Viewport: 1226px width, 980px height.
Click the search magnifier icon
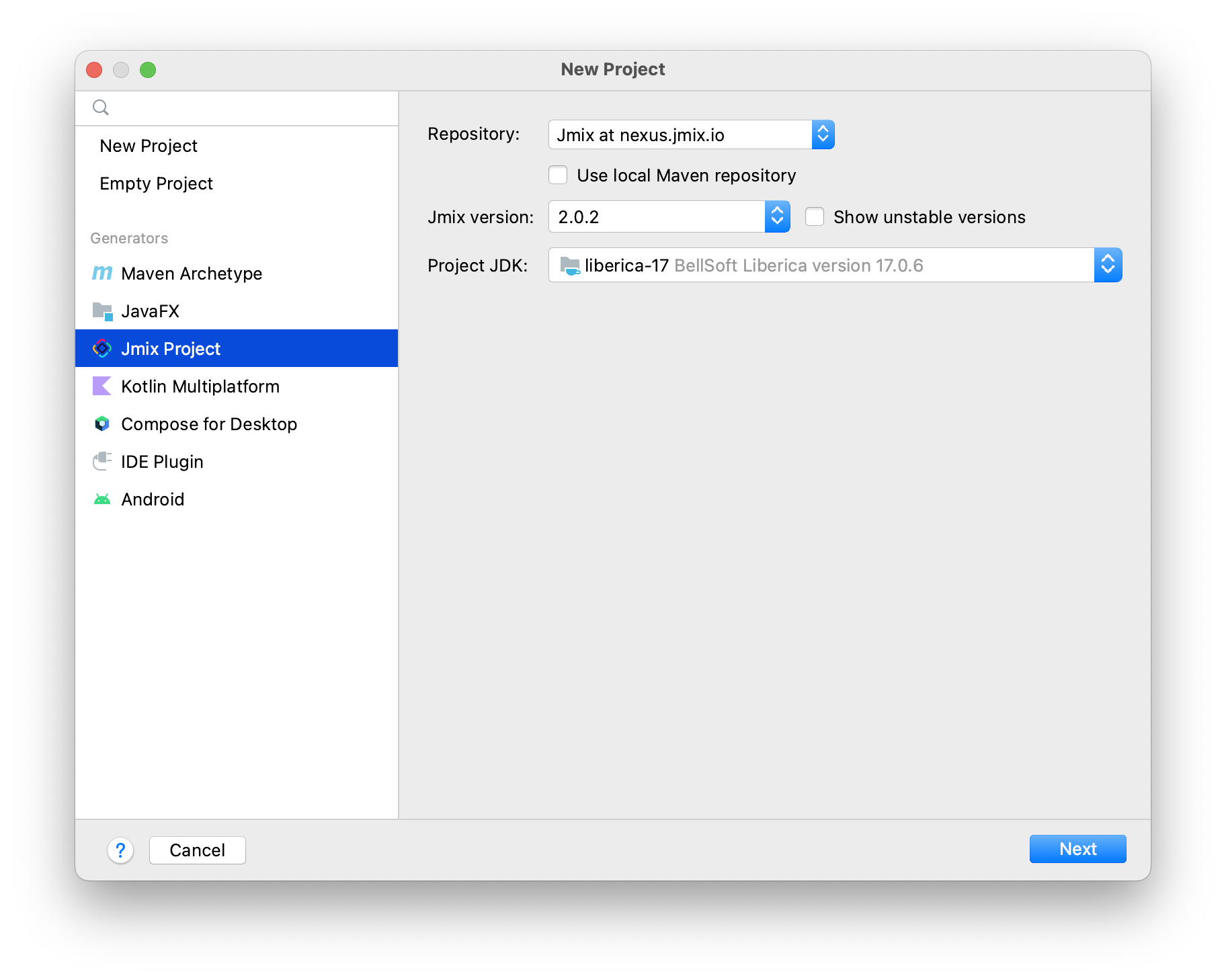[101, 108]
